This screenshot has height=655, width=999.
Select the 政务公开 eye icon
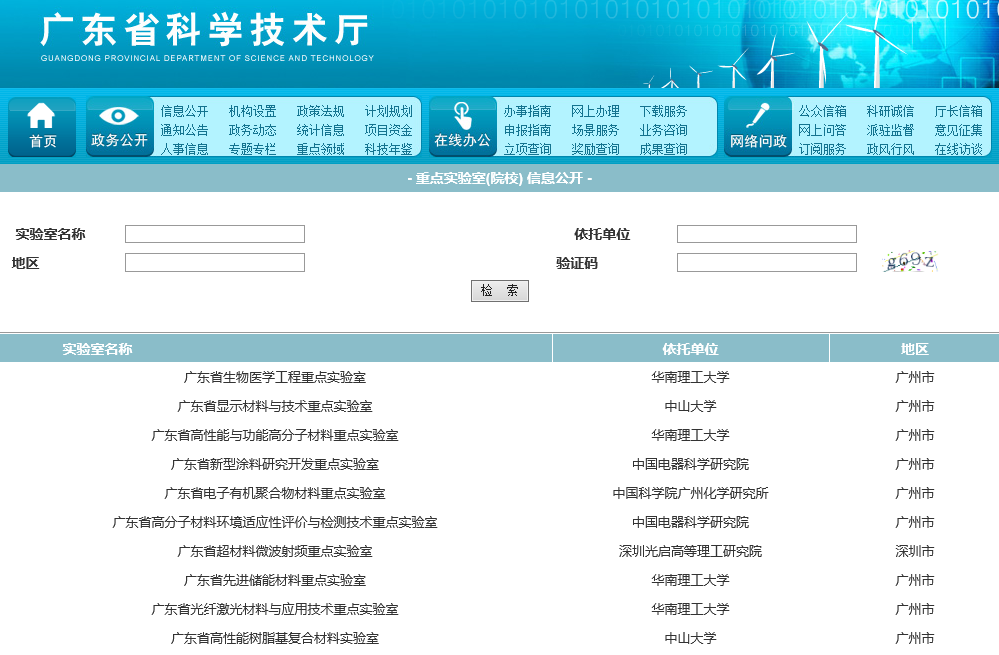click(119, 126)
